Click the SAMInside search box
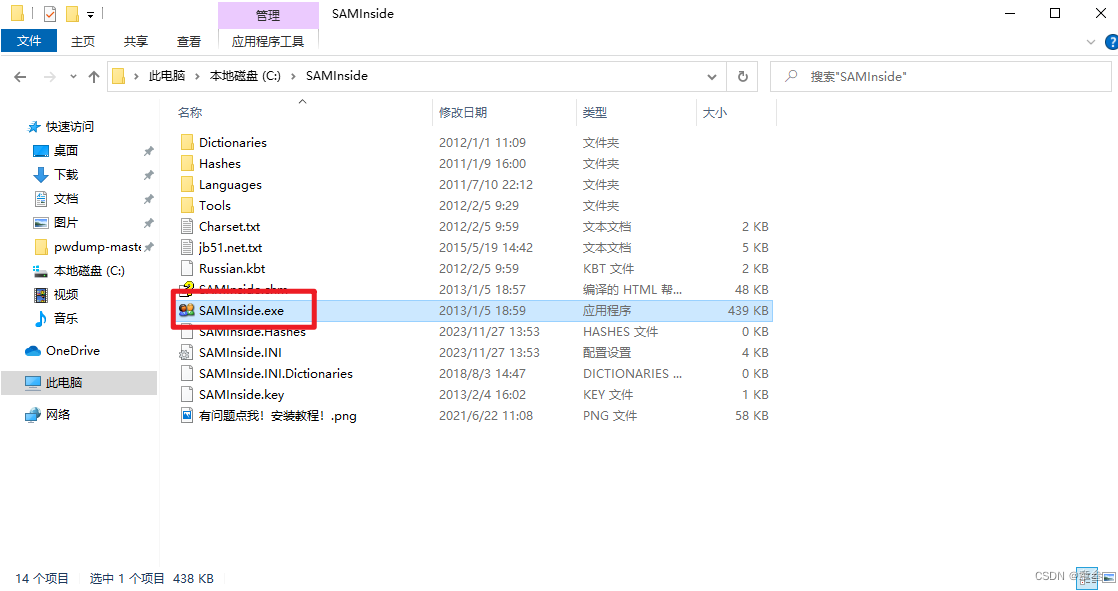The width and height of the screenshot is (1118, 591). pyautogui.click(x=940, y=76)
